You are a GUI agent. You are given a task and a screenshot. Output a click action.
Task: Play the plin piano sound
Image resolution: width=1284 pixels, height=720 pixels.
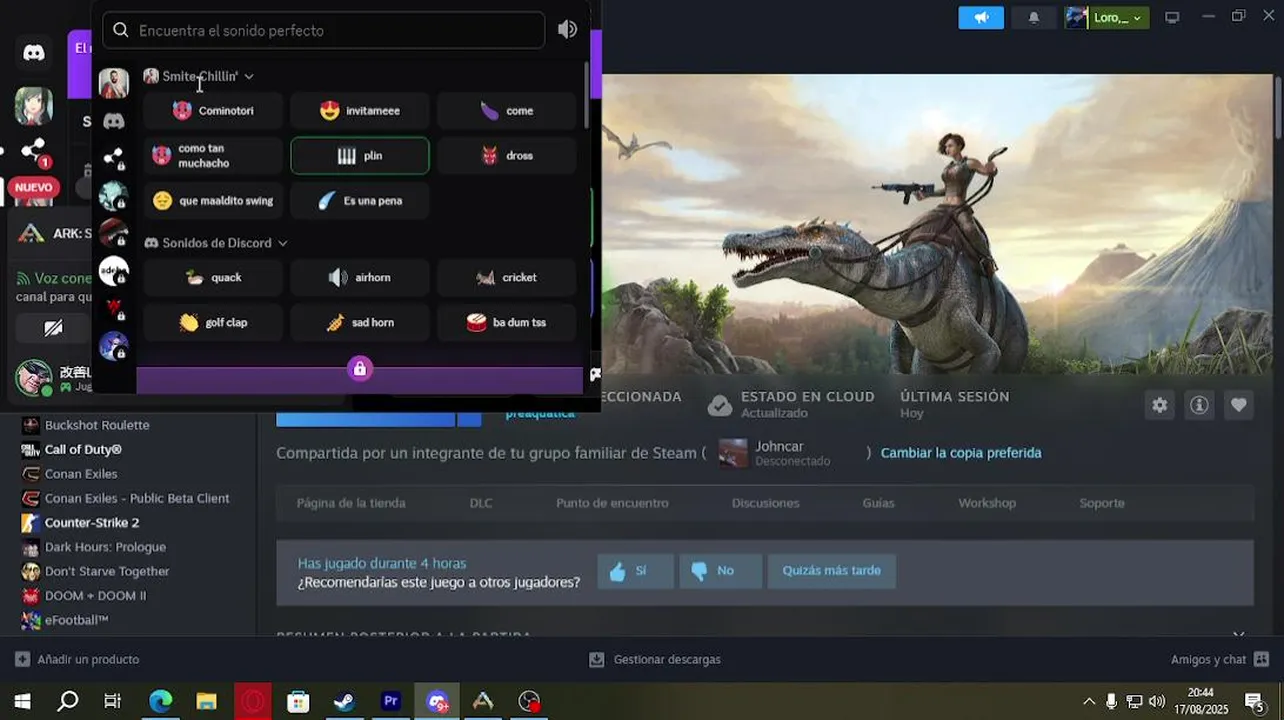tap(360, 156)
